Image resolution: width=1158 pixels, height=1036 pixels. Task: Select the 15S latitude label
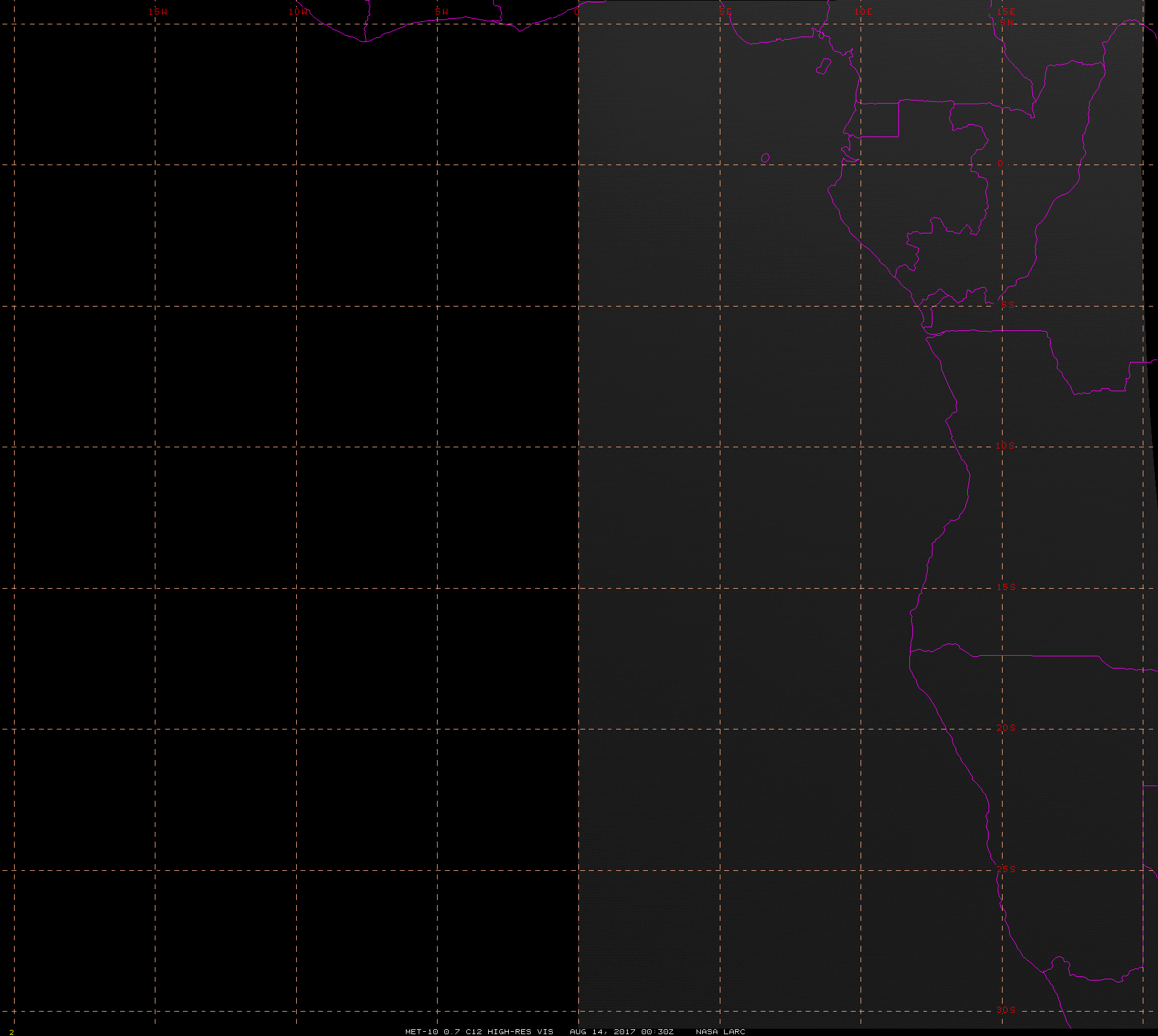1006,587
